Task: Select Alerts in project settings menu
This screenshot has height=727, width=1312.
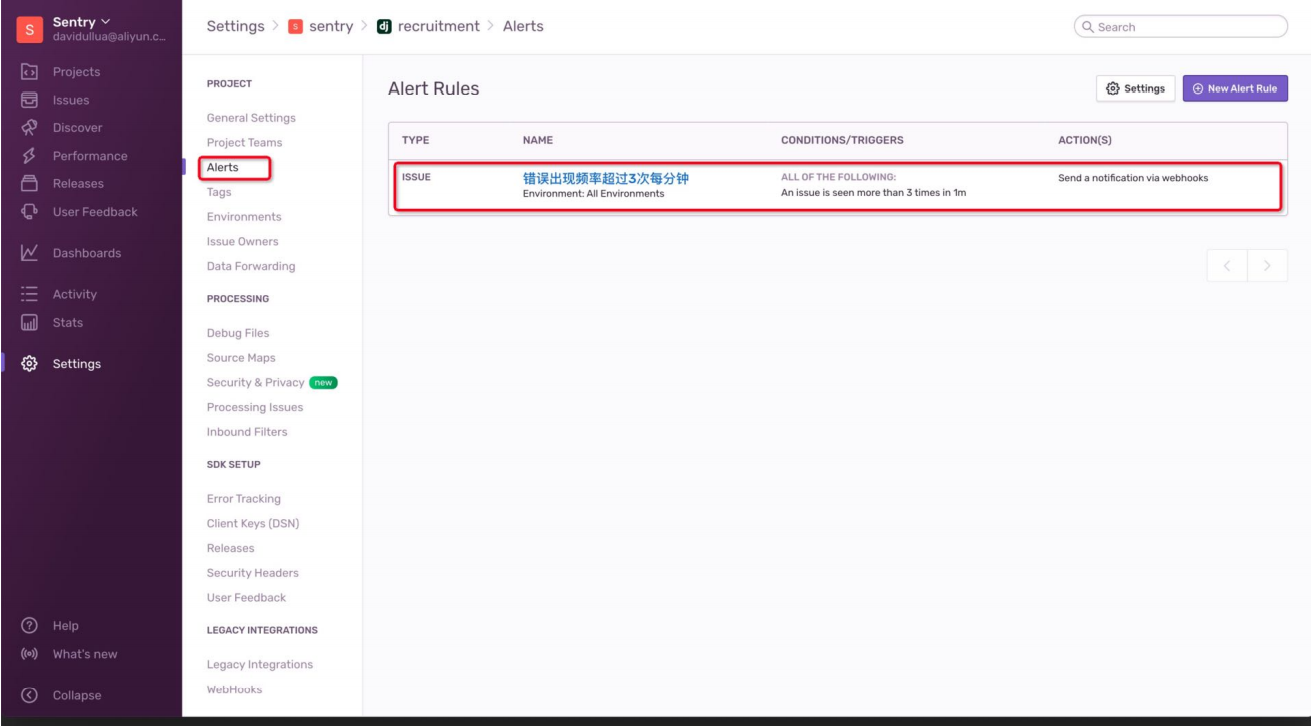Action: (x=223, y=167)
